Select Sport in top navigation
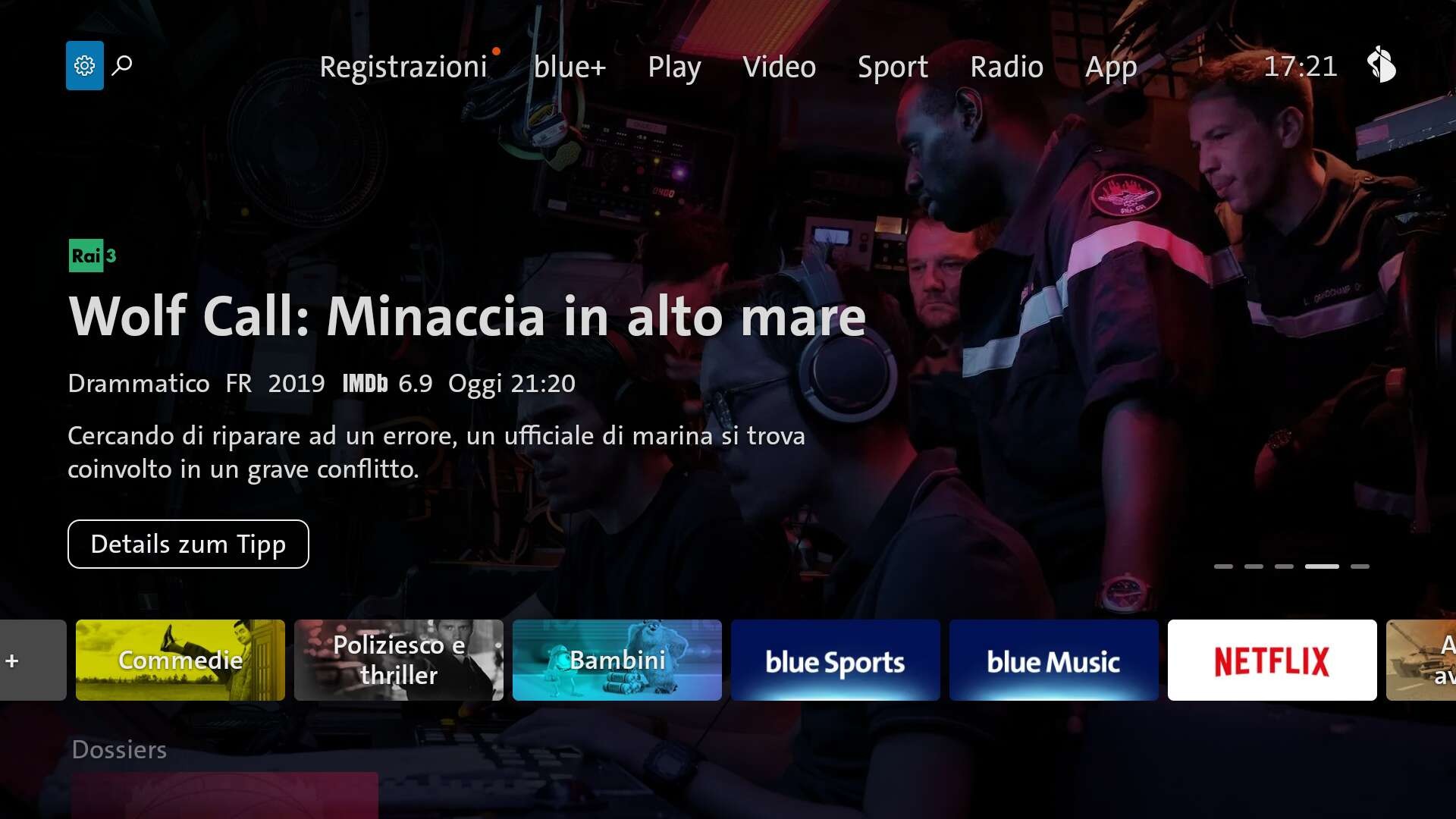The image size is (1456, 819). (x=893, y=67)
